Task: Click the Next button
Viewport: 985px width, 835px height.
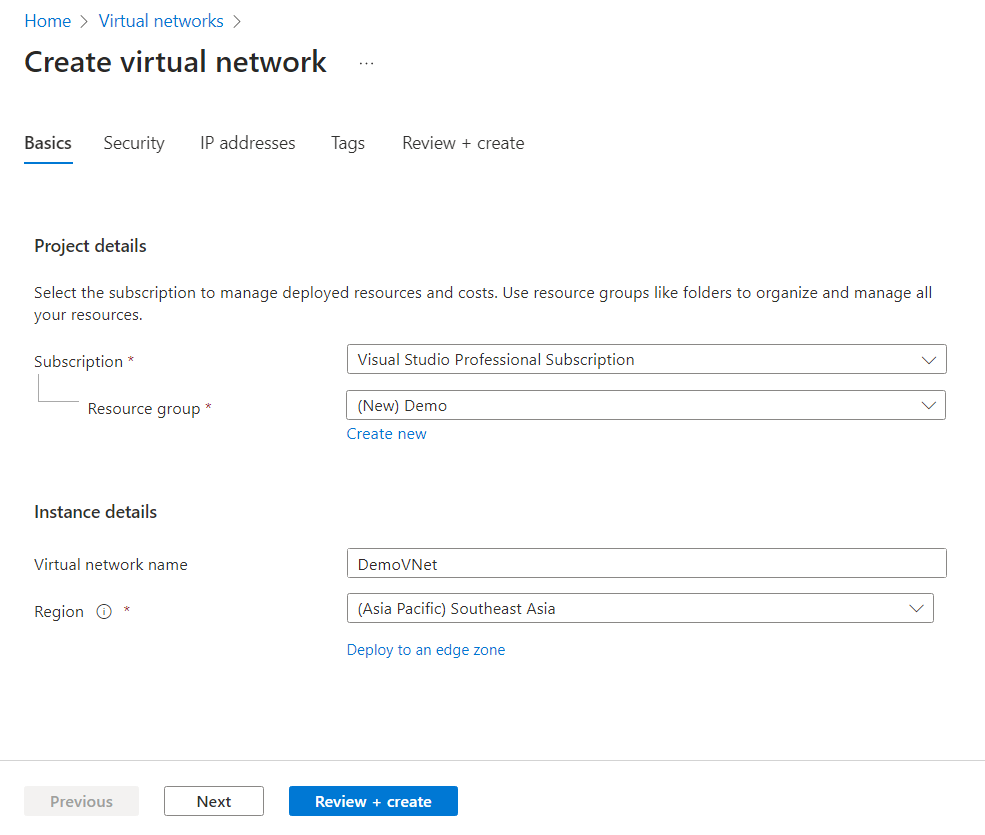Action: [213, 800]
